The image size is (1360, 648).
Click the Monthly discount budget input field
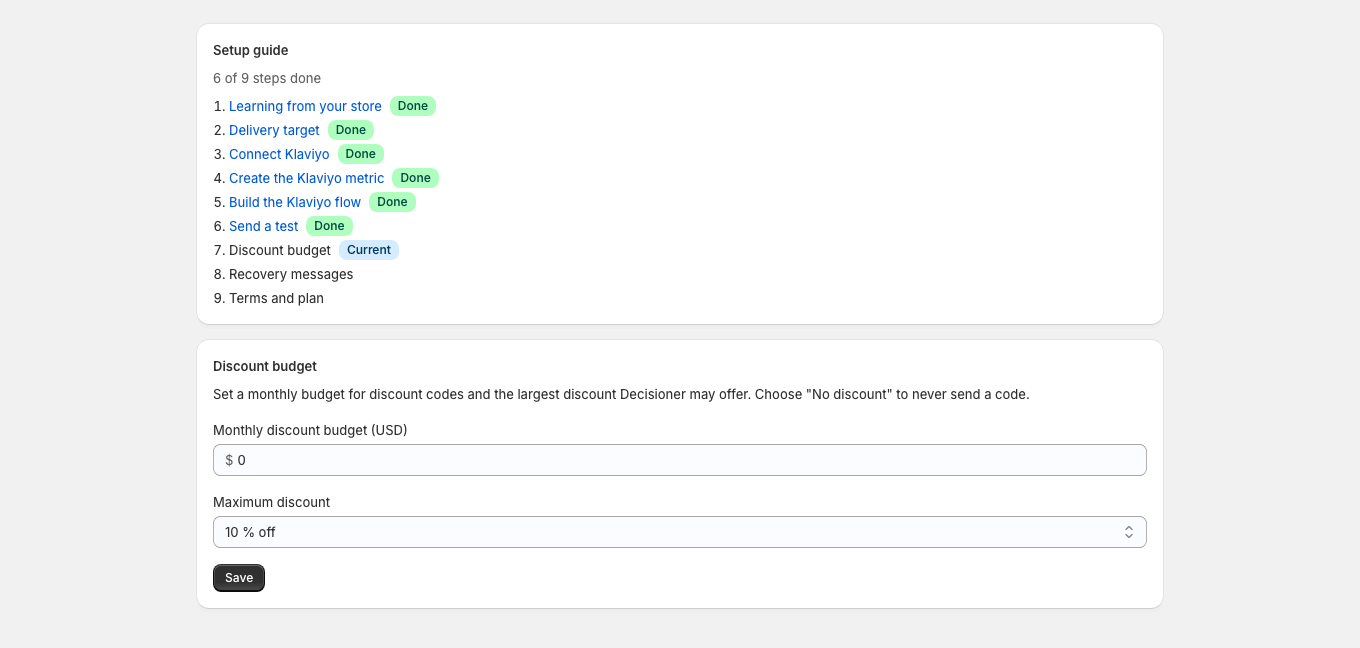pyautogui.click(x=680, y=460)
